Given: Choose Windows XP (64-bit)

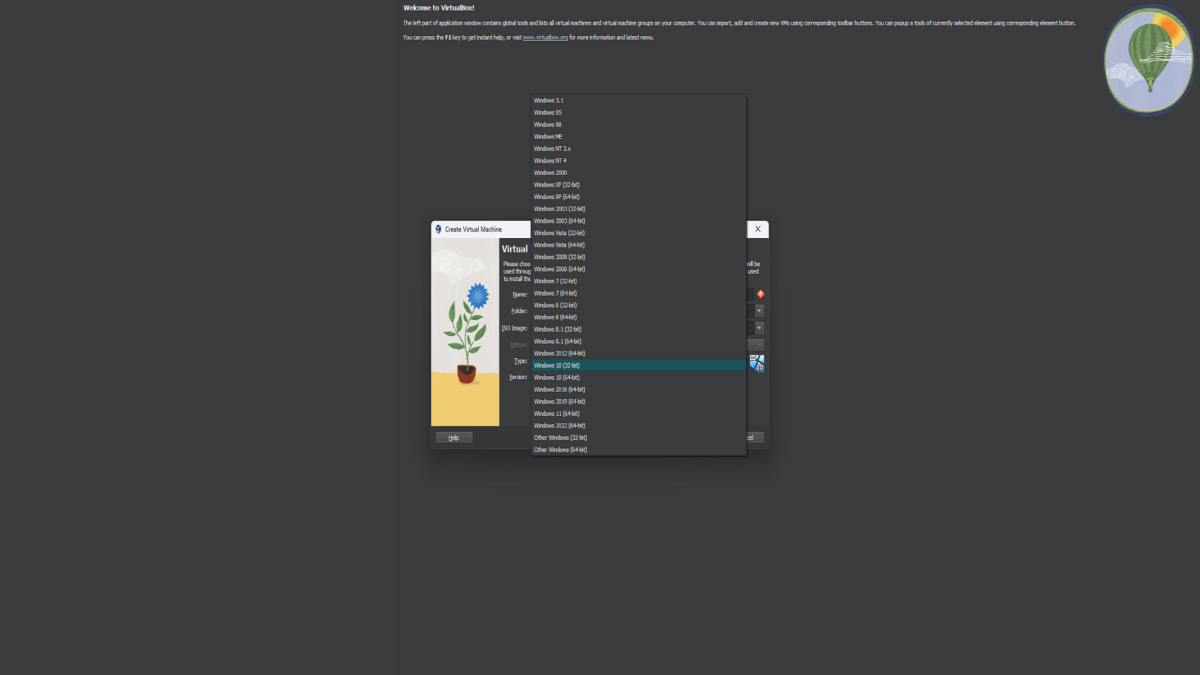Looking at the screenshot, I should pyautogui.click(x=639, y=197).
